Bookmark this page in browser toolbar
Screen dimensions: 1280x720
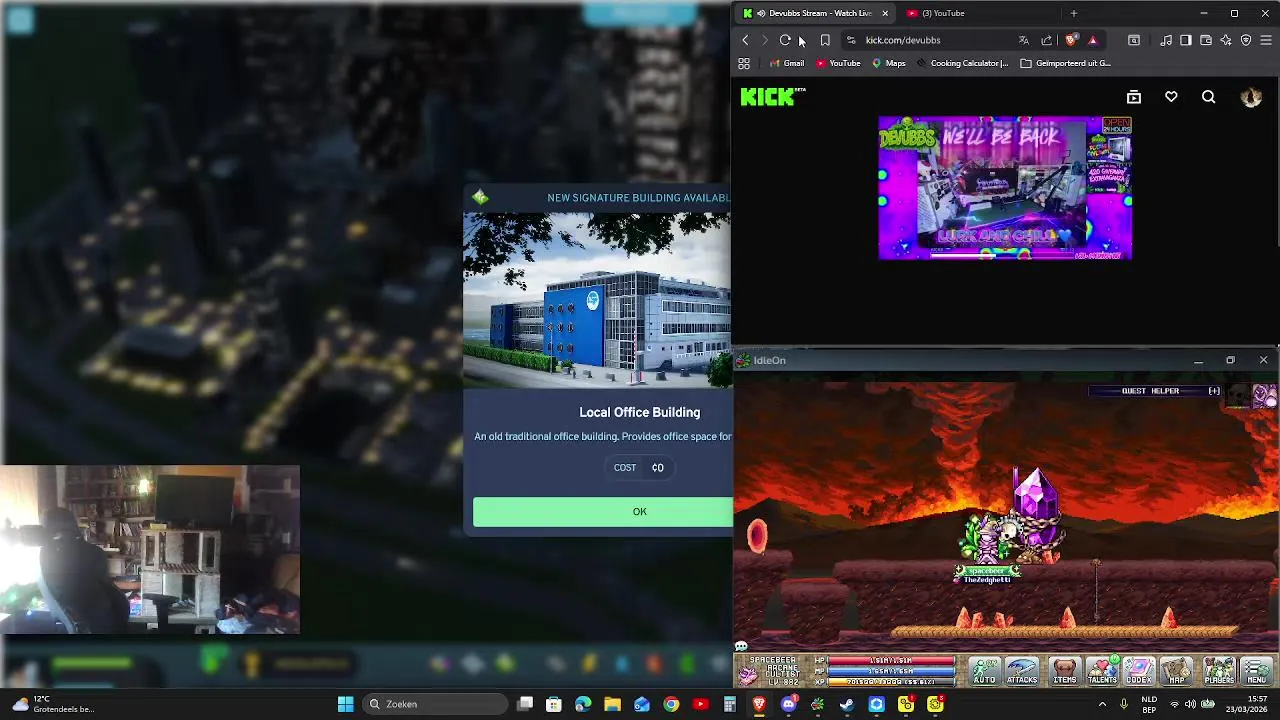(825, 40)
